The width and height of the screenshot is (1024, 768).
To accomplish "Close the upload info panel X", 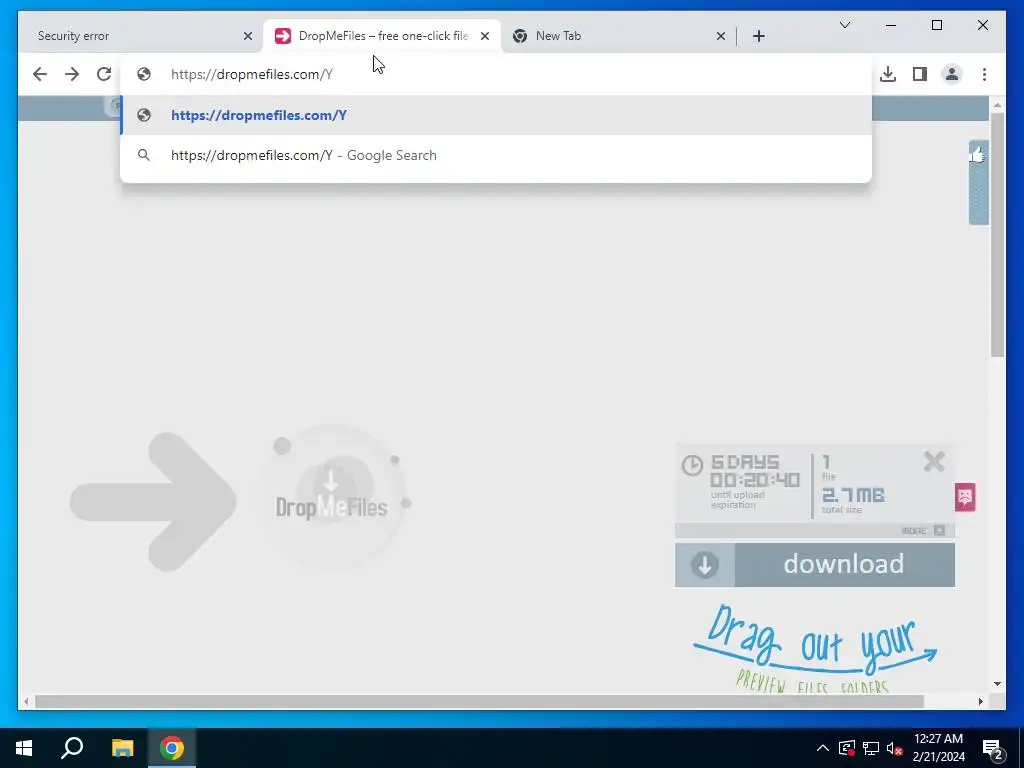I will [934, 462].
